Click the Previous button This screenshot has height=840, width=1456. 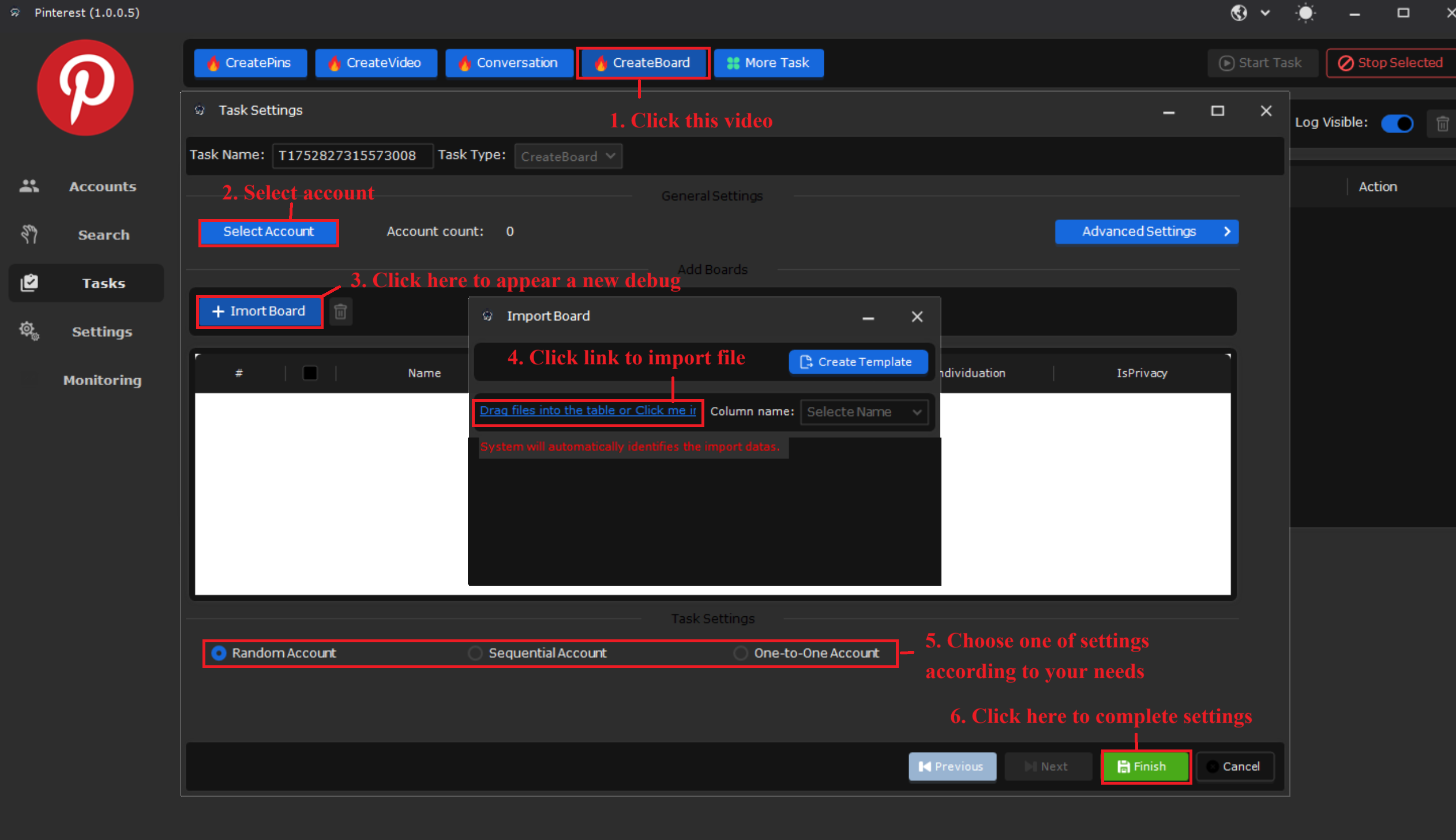pyautogui.click(x=952, y=766)
